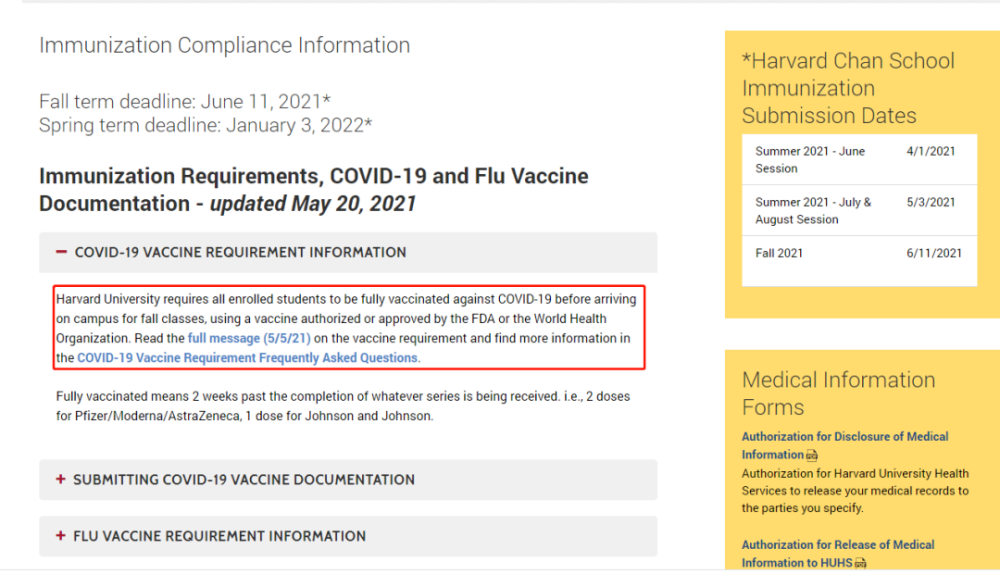The width and height of the screenshot is (1000, 574).
Task: Click the Spring term deadline text
Action: 205,125
